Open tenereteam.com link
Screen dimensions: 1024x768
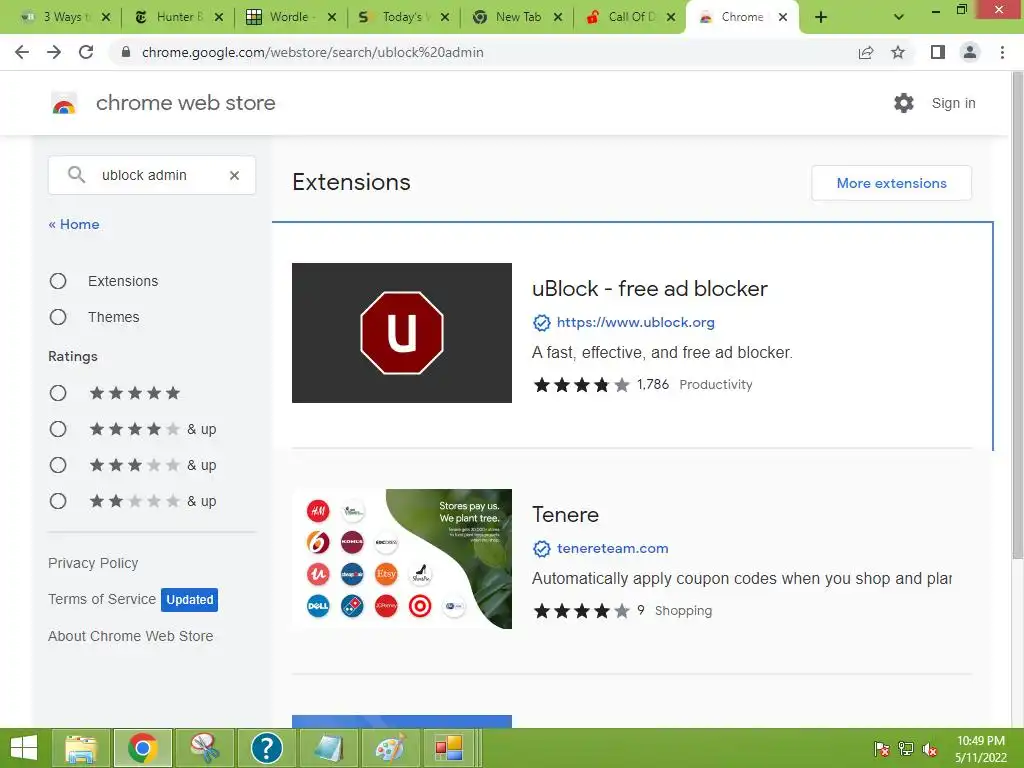613,549
